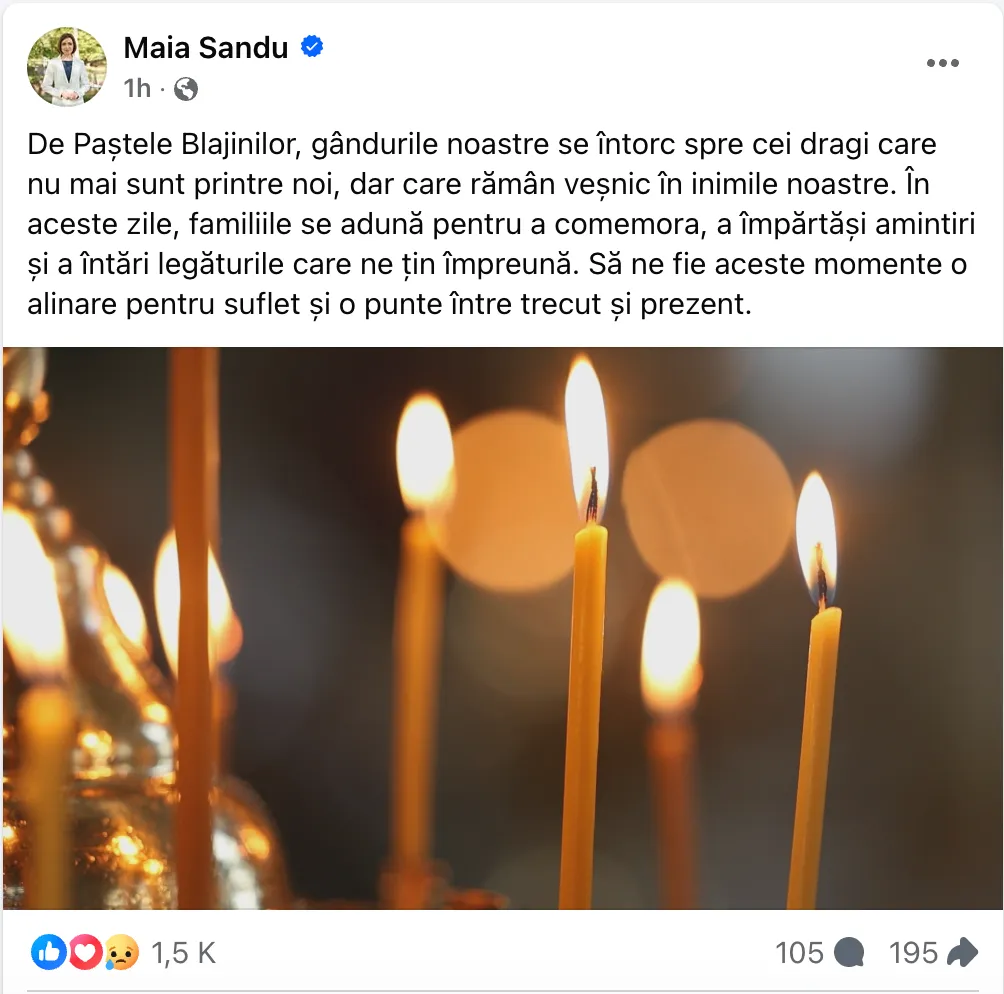Open Maia Sandu's profile picture
The width and height of the screenshot is (1004, 994).
(x=67, y=66)
